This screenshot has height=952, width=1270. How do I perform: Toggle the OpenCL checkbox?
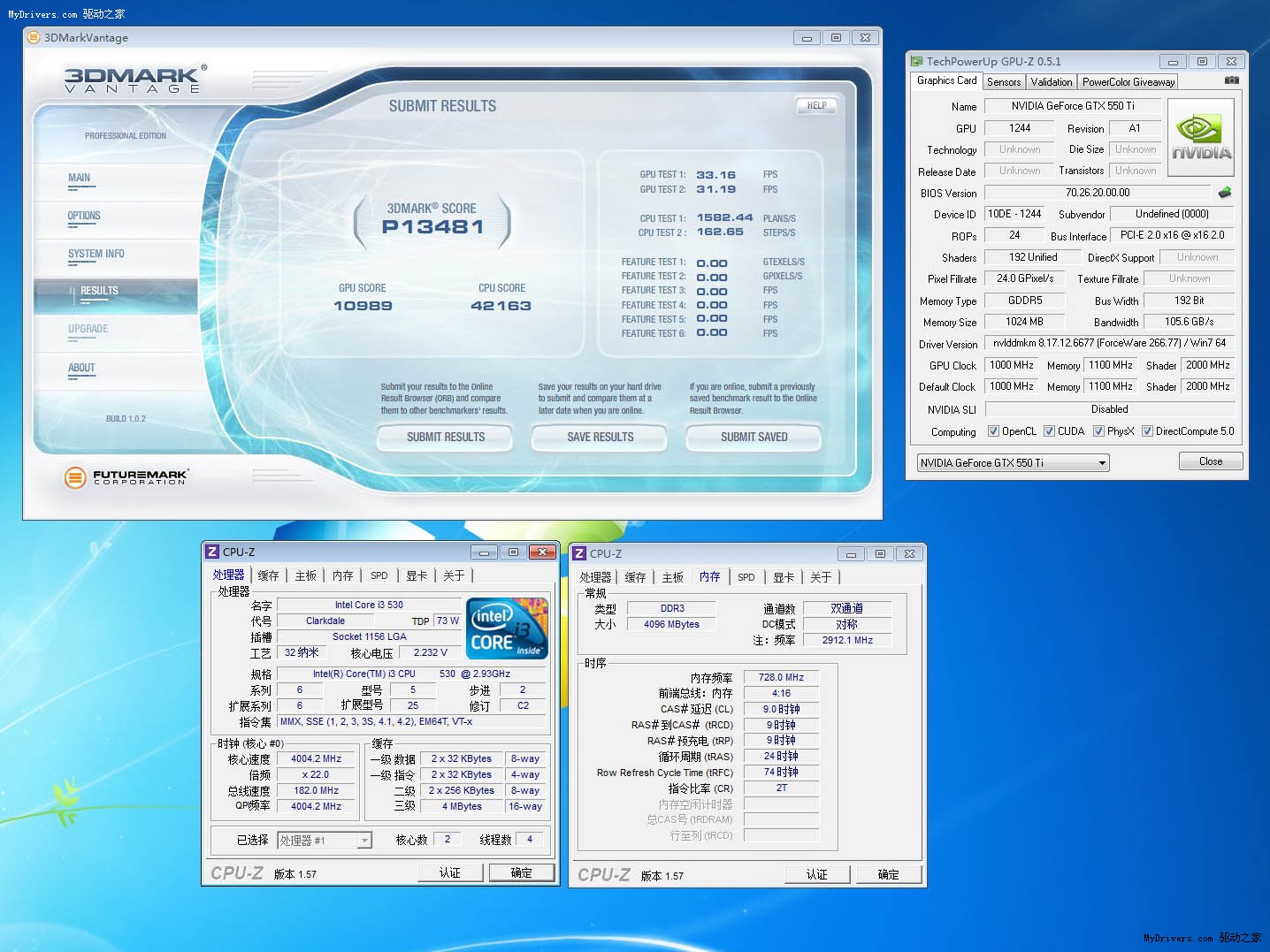pyautogui.click(x=993, y=431)
